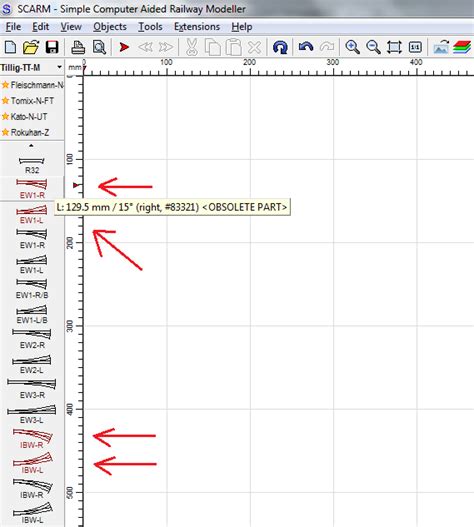Undo the last action with blue arrow
Screen dimensions: 474x527
306,46
